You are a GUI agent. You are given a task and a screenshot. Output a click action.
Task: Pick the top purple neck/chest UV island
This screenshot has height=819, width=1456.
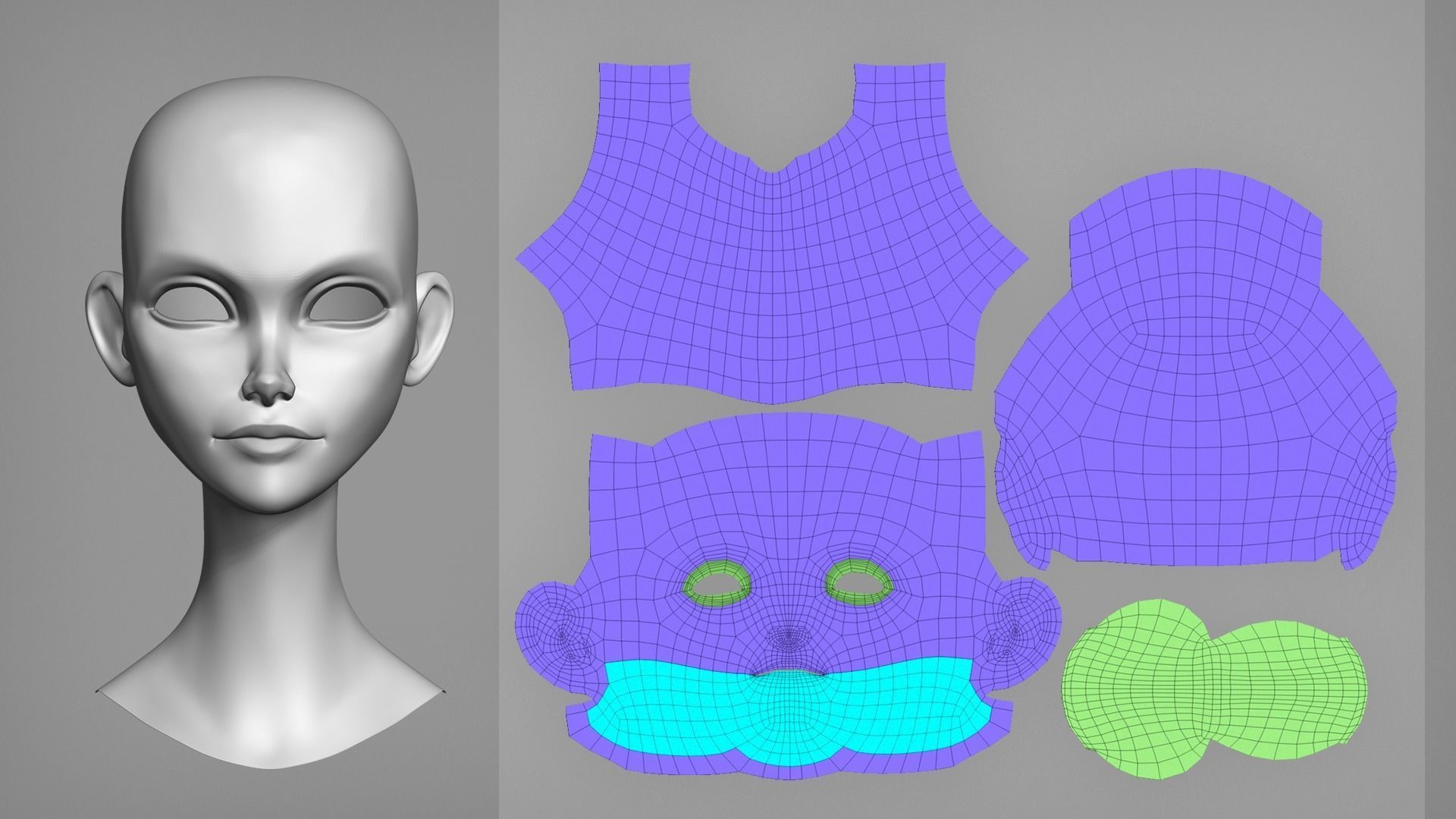pyautogui.click(x=771, y=233)
